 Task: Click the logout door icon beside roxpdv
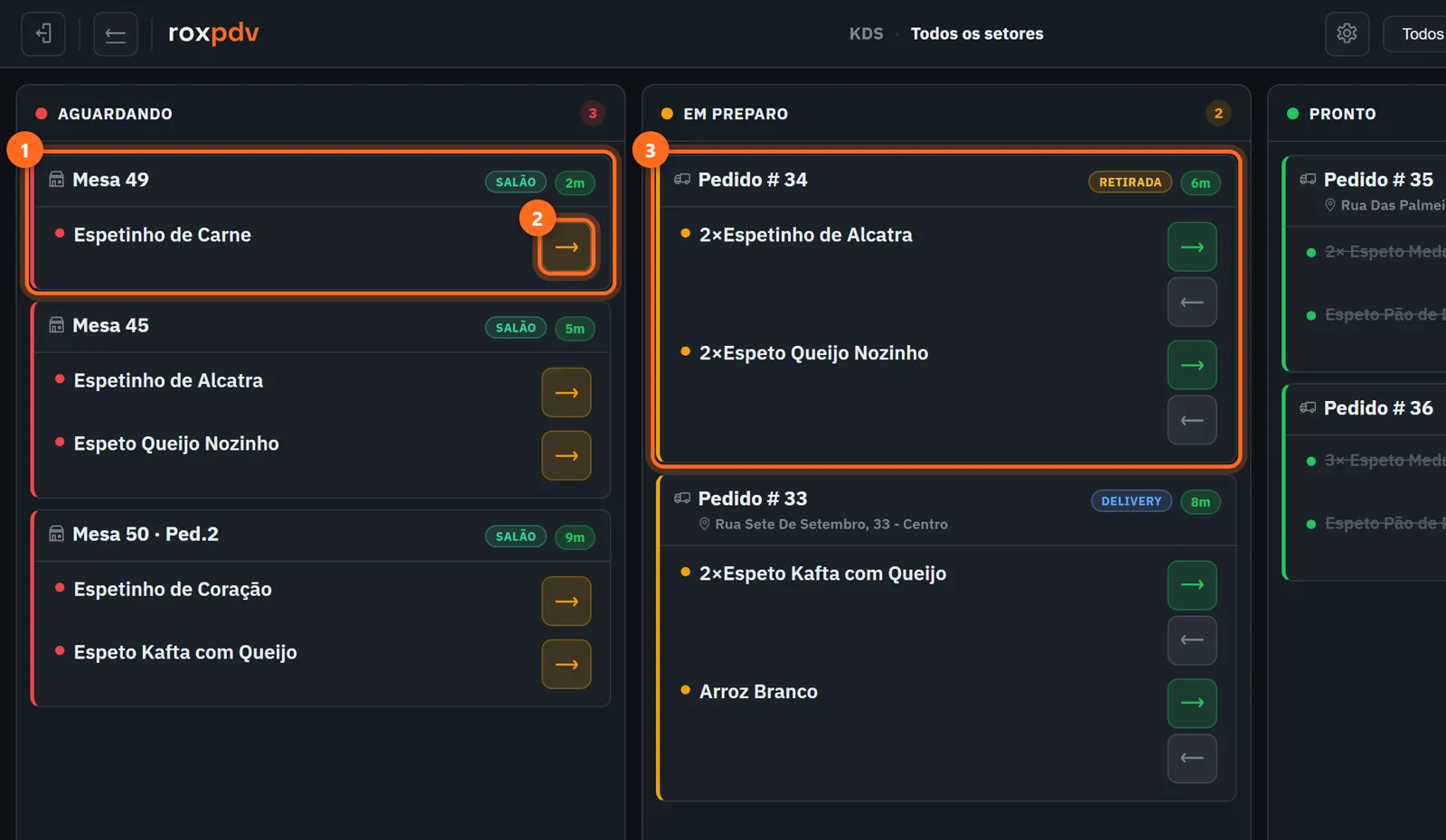(x=43, y=34)
